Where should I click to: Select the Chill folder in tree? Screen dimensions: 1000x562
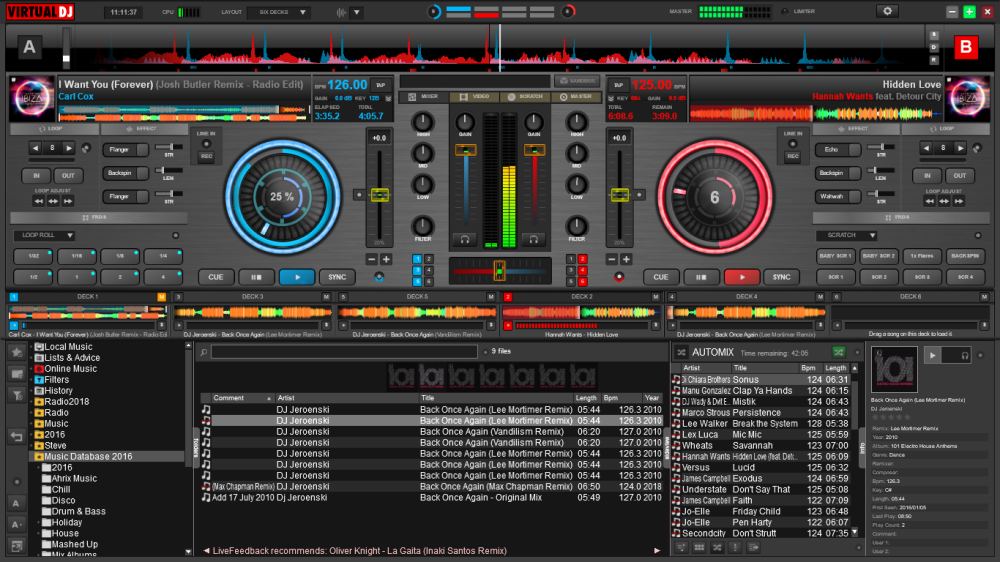(x=61, y=489)
